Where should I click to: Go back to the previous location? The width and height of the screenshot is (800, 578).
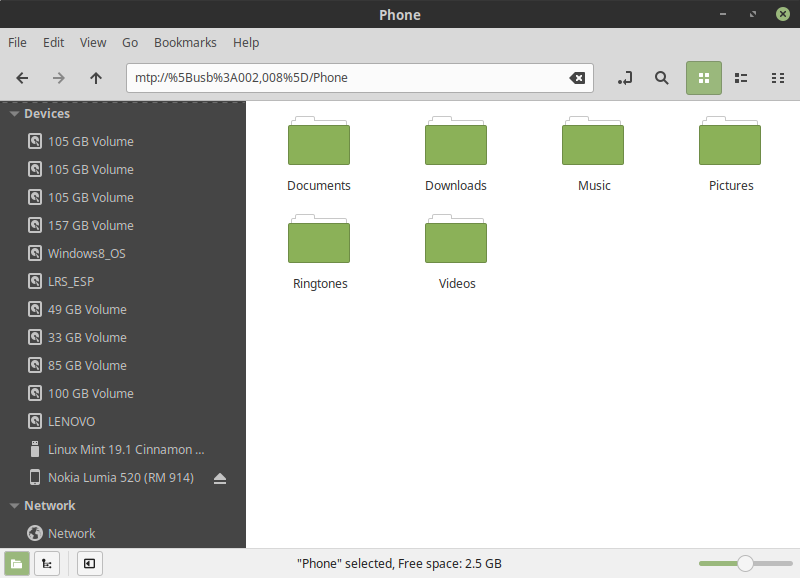click(22, 78)
